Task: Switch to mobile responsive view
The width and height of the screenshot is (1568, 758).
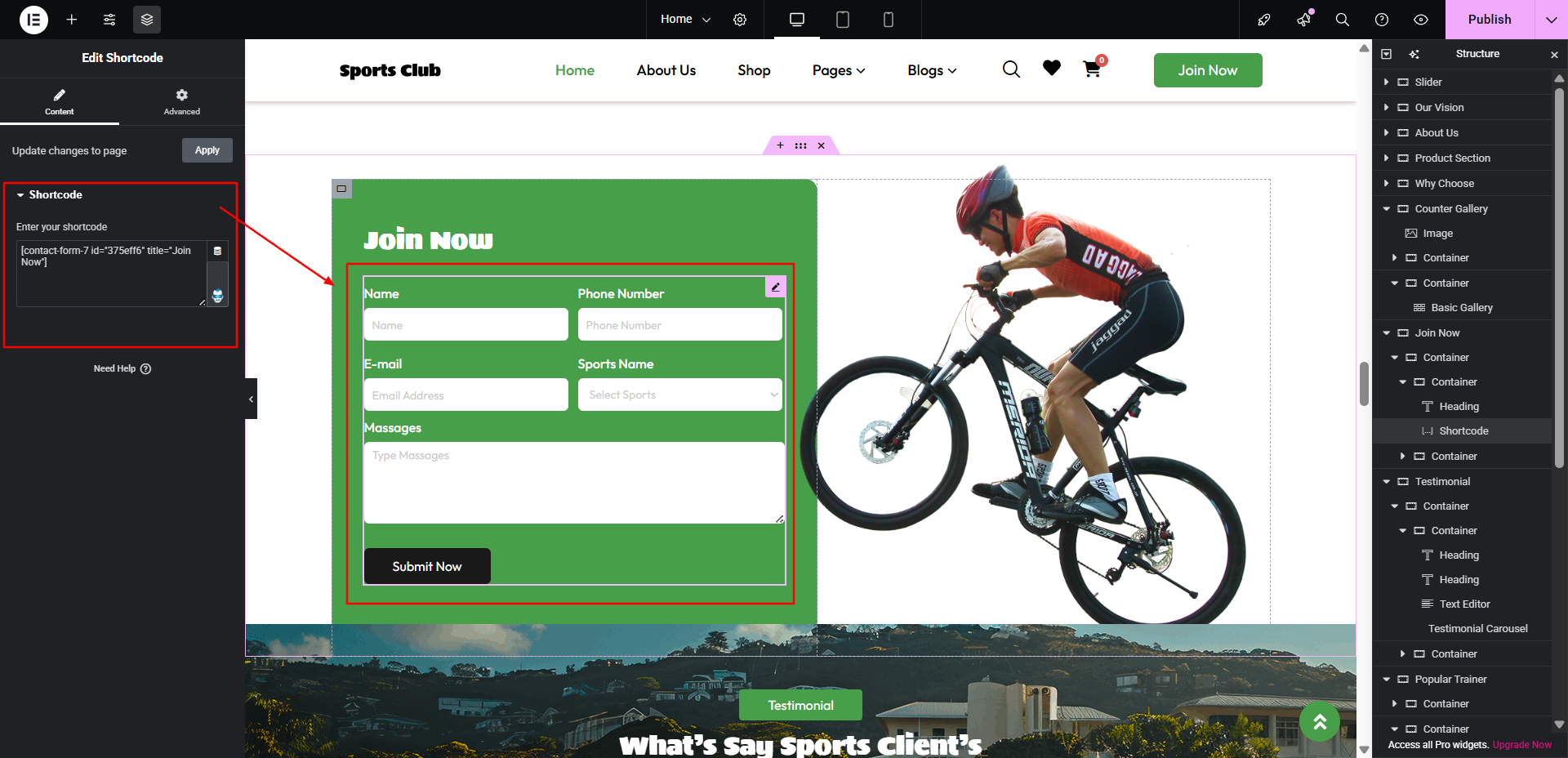Action: [x=889, y=20]
